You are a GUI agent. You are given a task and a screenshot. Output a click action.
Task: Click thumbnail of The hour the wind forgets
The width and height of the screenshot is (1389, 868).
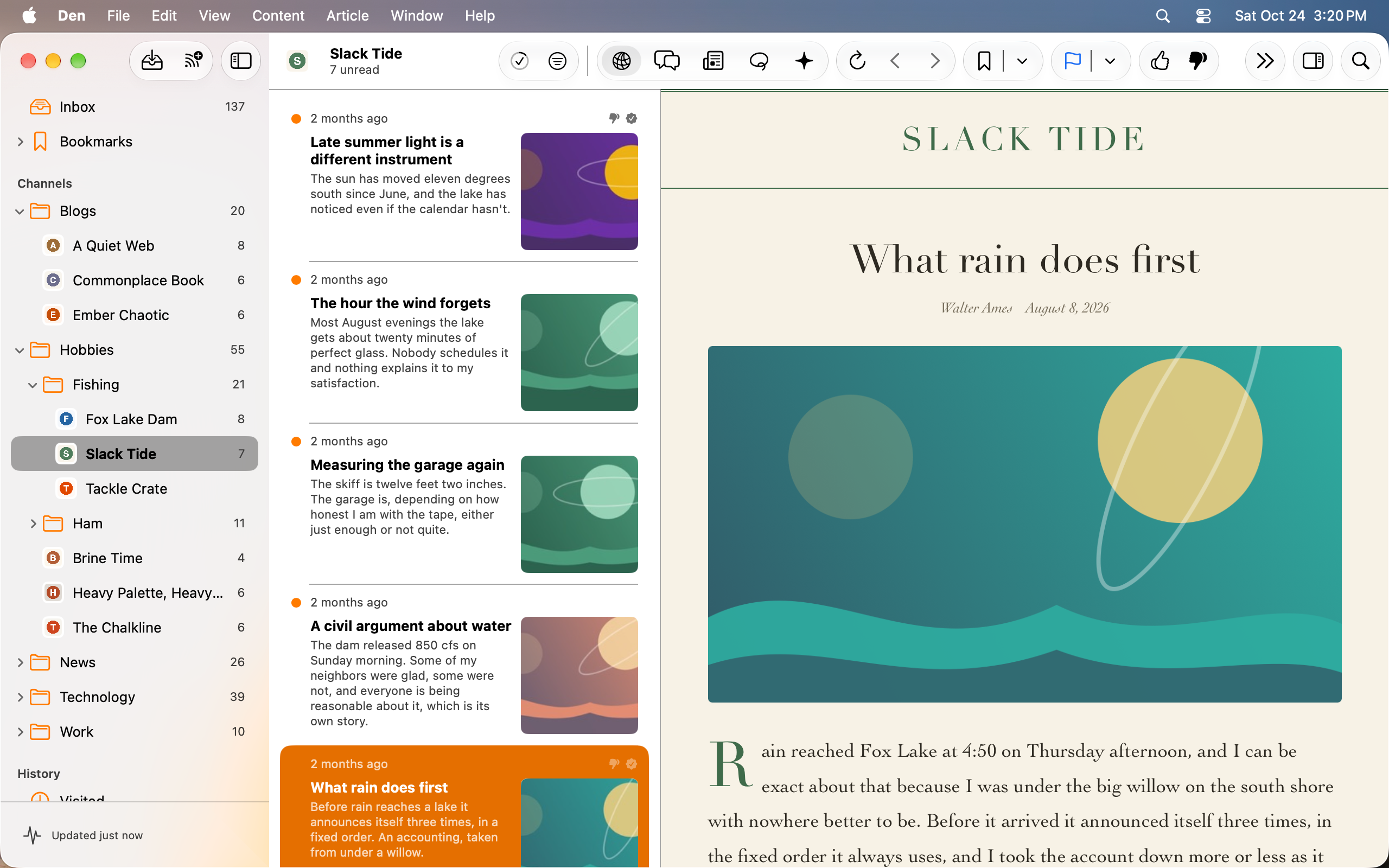579,353
